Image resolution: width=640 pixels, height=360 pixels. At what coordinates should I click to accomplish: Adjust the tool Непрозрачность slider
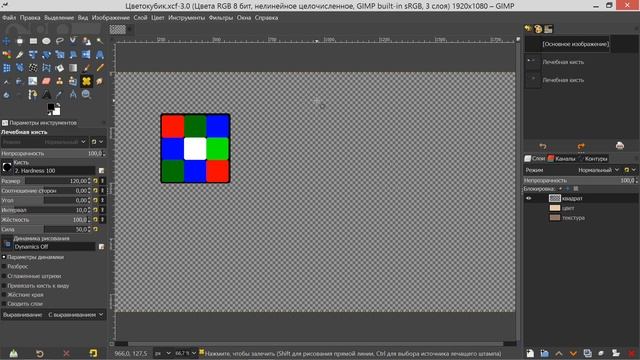[x=53, y=153]
